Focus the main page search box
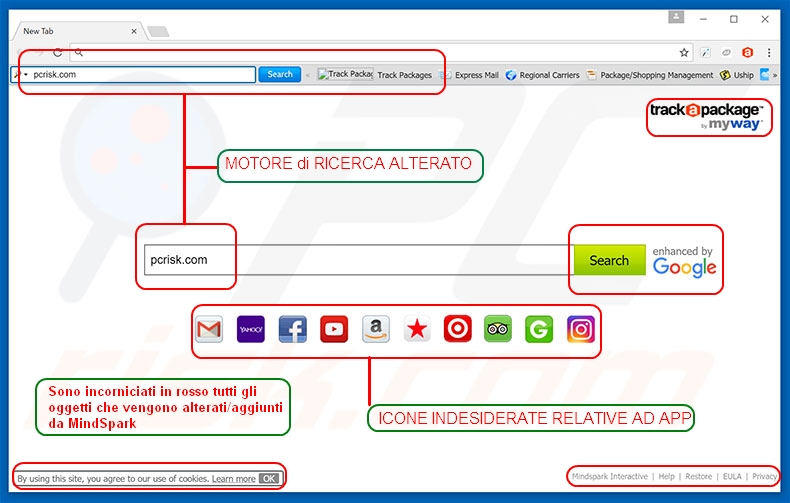This screenshot has width=790, height=503. click(359, 260)
